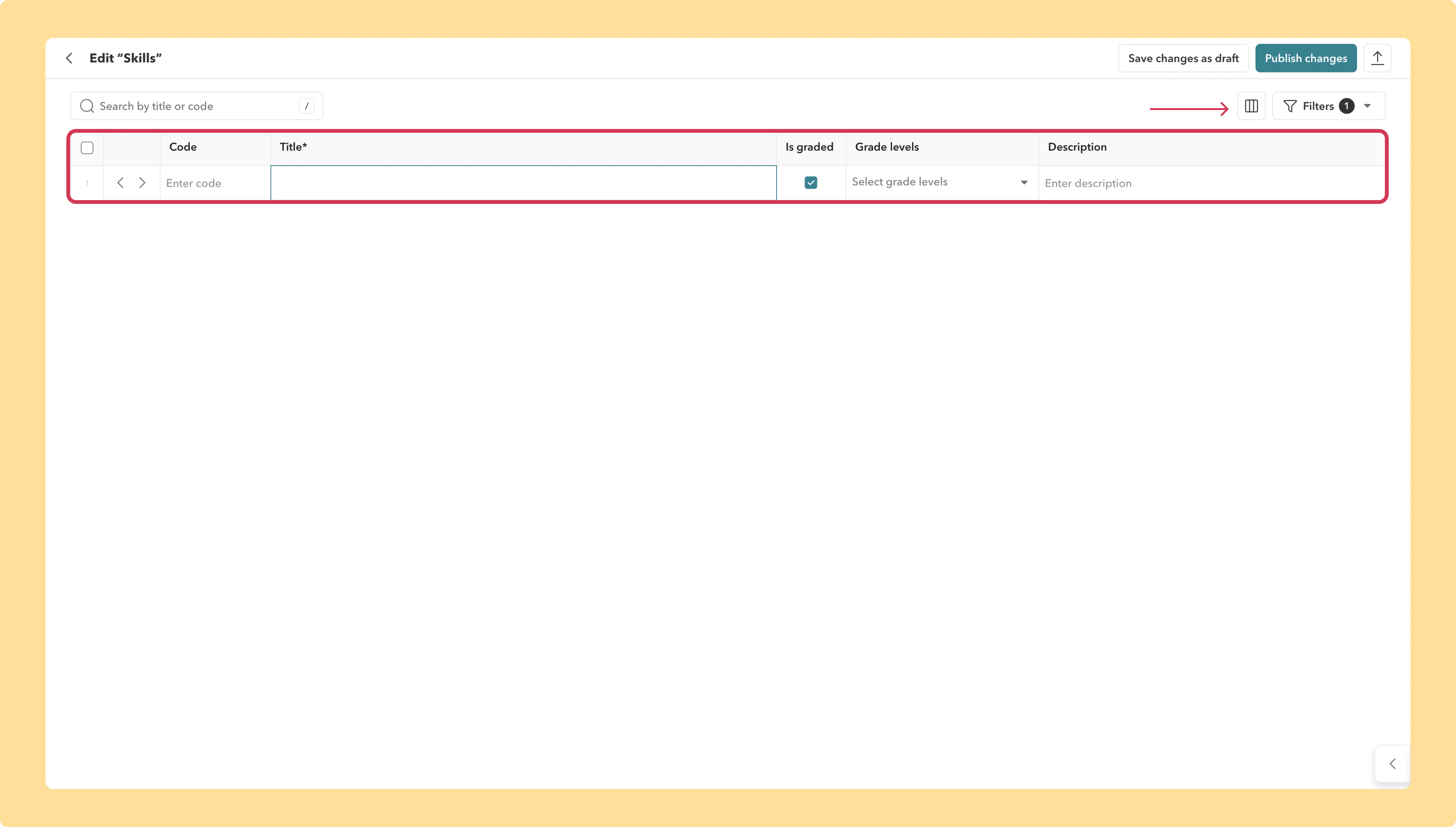Click the Enter description field

tap(1211, 183)
